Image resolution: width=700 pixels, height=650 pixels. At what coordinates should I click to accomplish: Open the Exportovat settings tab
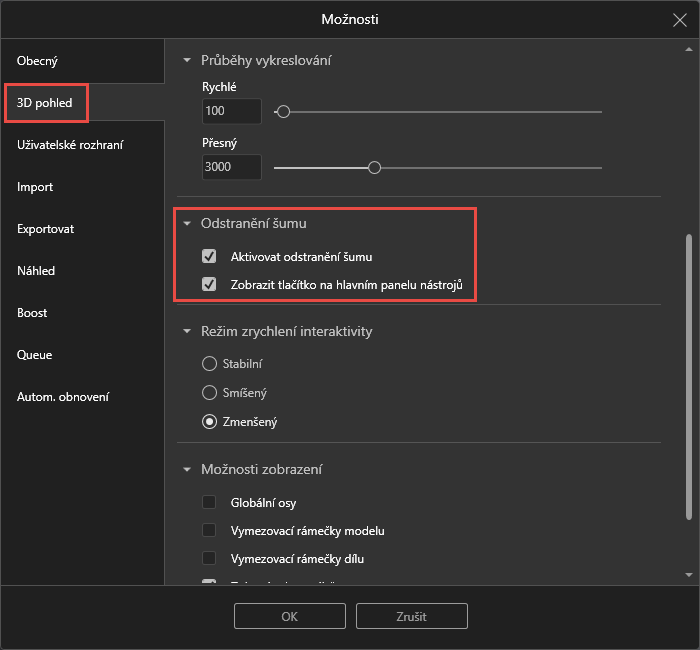coord(46,229)
